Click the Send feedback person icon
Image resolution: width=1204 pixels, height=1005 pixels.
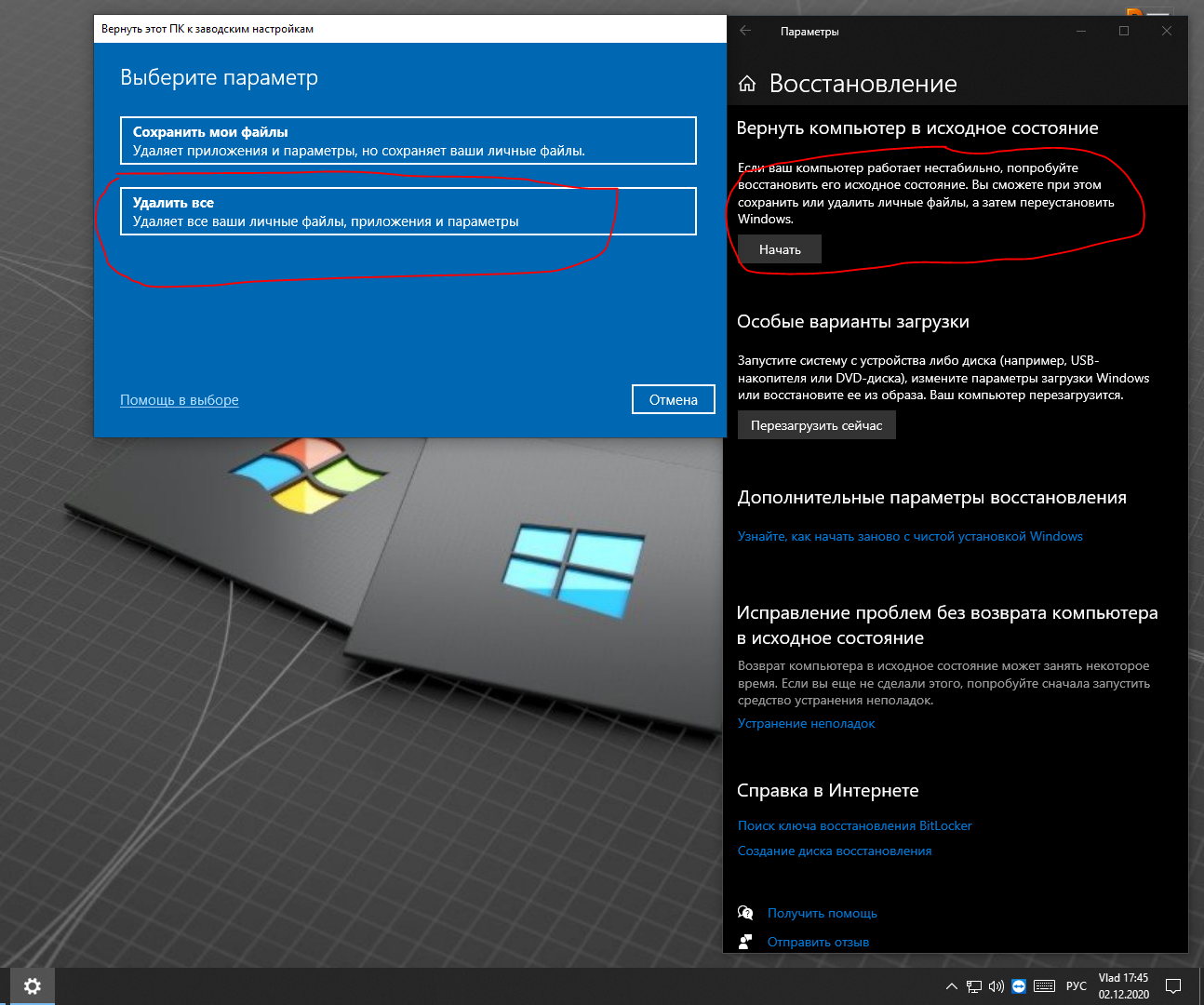(x=745, y=942)
